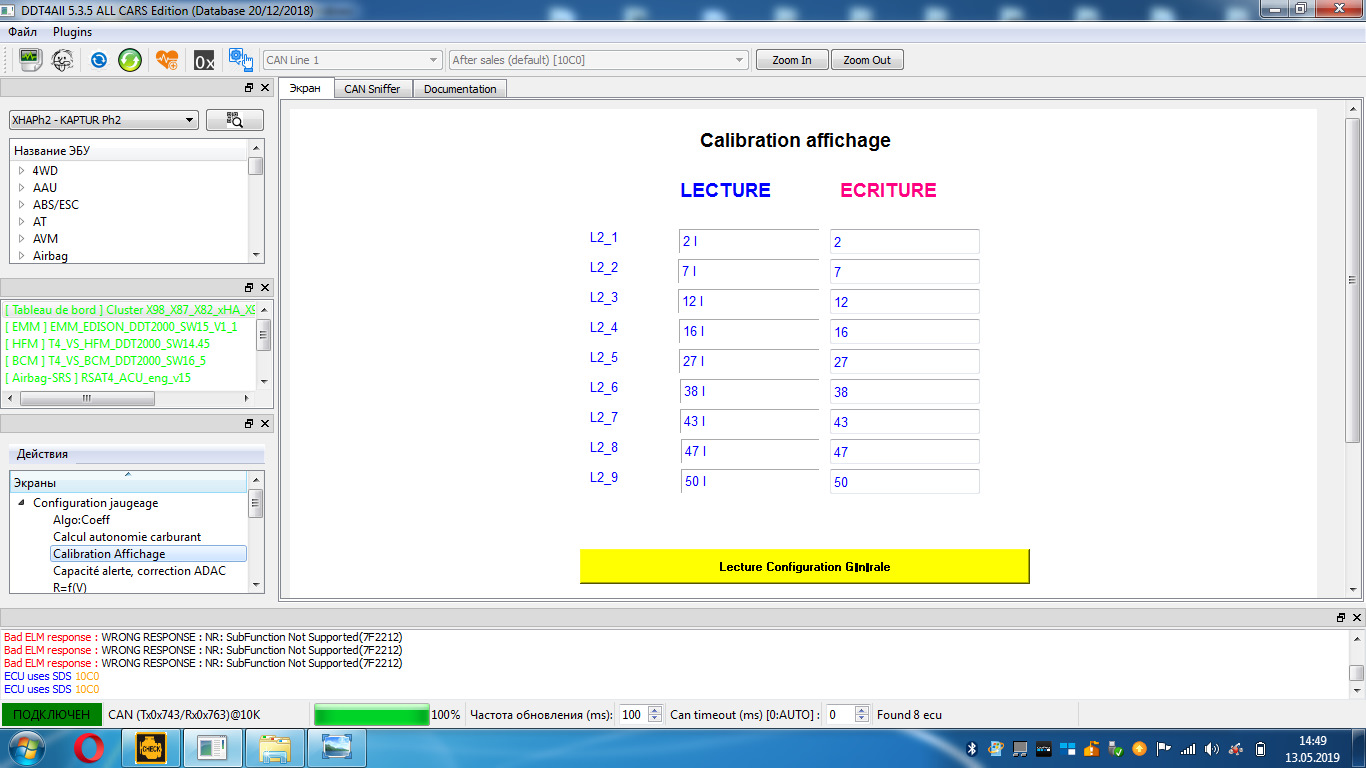Click the goofy face expert mode icon
1366x768 pixels.
point(62,60)
